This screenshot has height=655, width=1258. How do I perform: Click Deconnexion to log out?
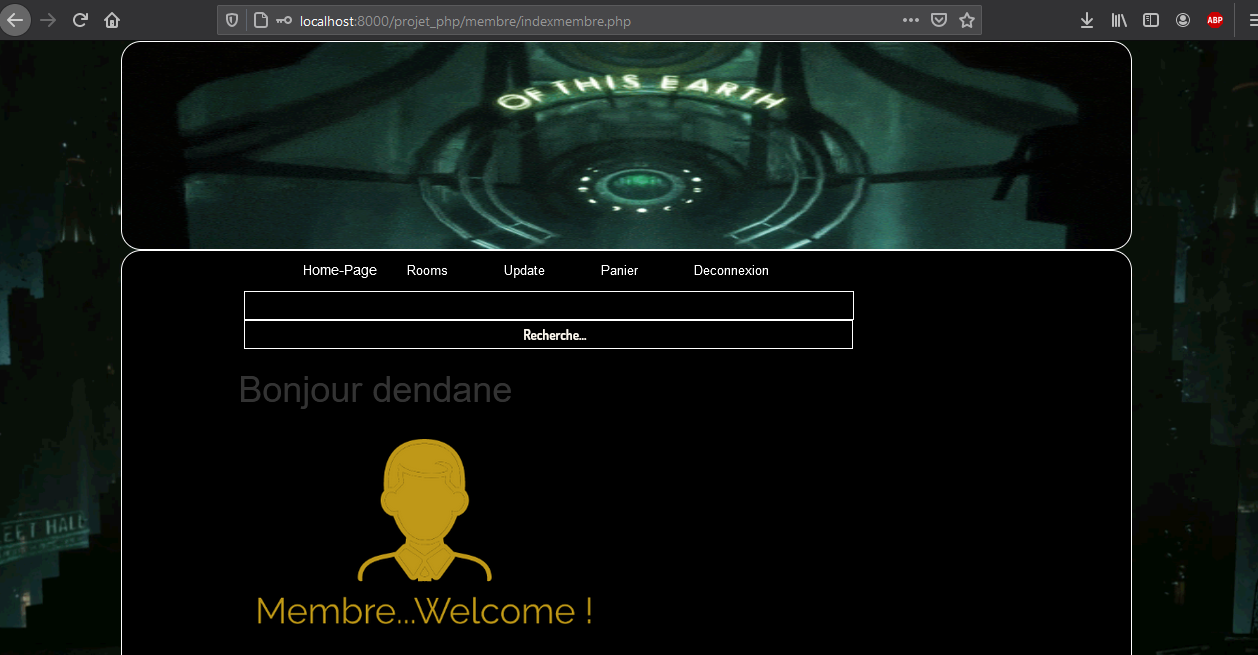(731, 270)
